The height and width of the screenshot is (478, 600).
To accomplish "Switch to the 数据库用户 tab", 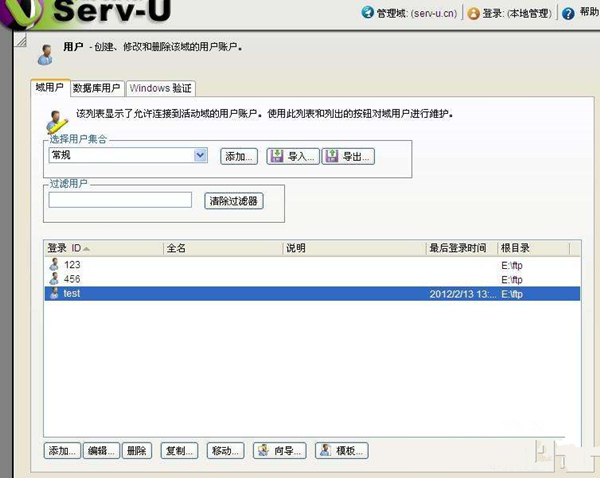I will (97, 88).
